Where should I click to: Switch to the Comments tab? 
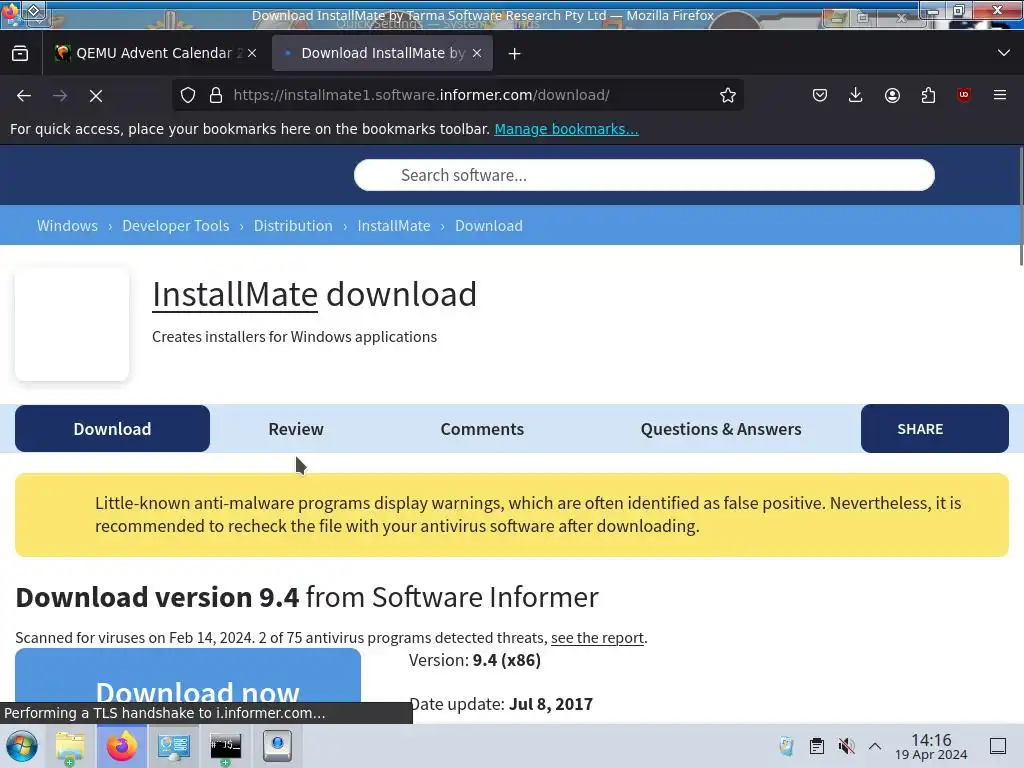click(482, 429)
